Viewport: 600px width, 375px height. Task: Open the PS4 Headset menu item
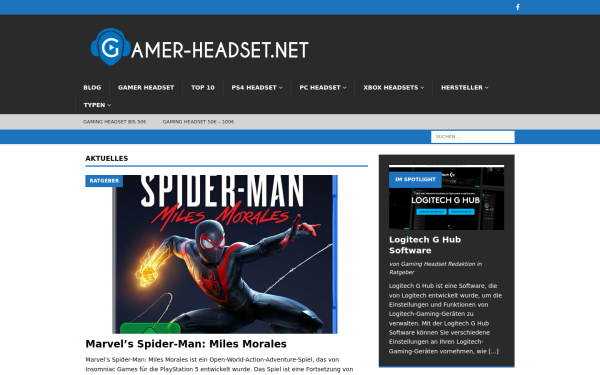tap(254, 88)
